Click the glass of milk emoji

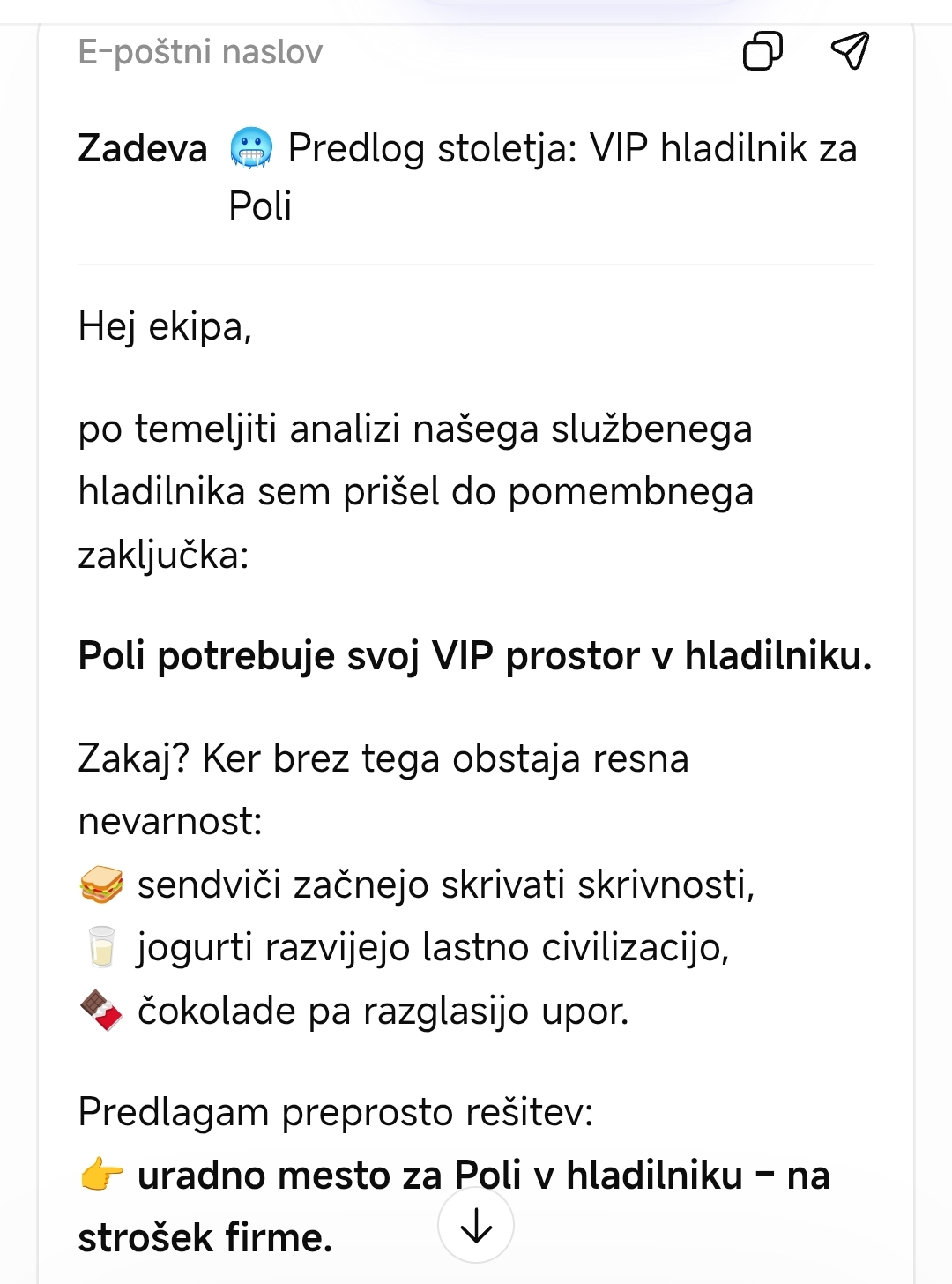tap(101, 948)
